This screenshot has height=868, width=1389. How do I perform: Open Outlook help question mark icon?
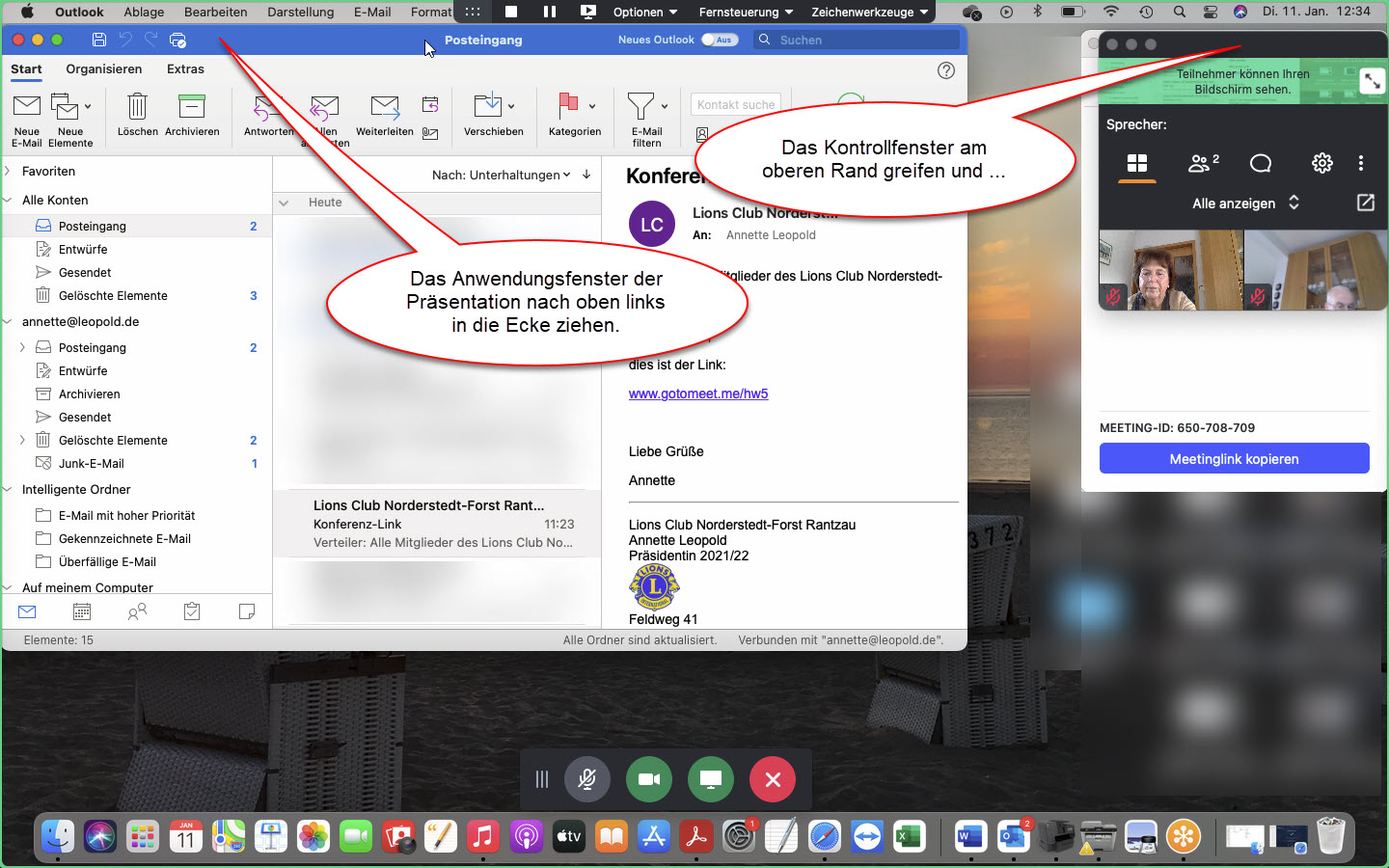pos(946,69)
